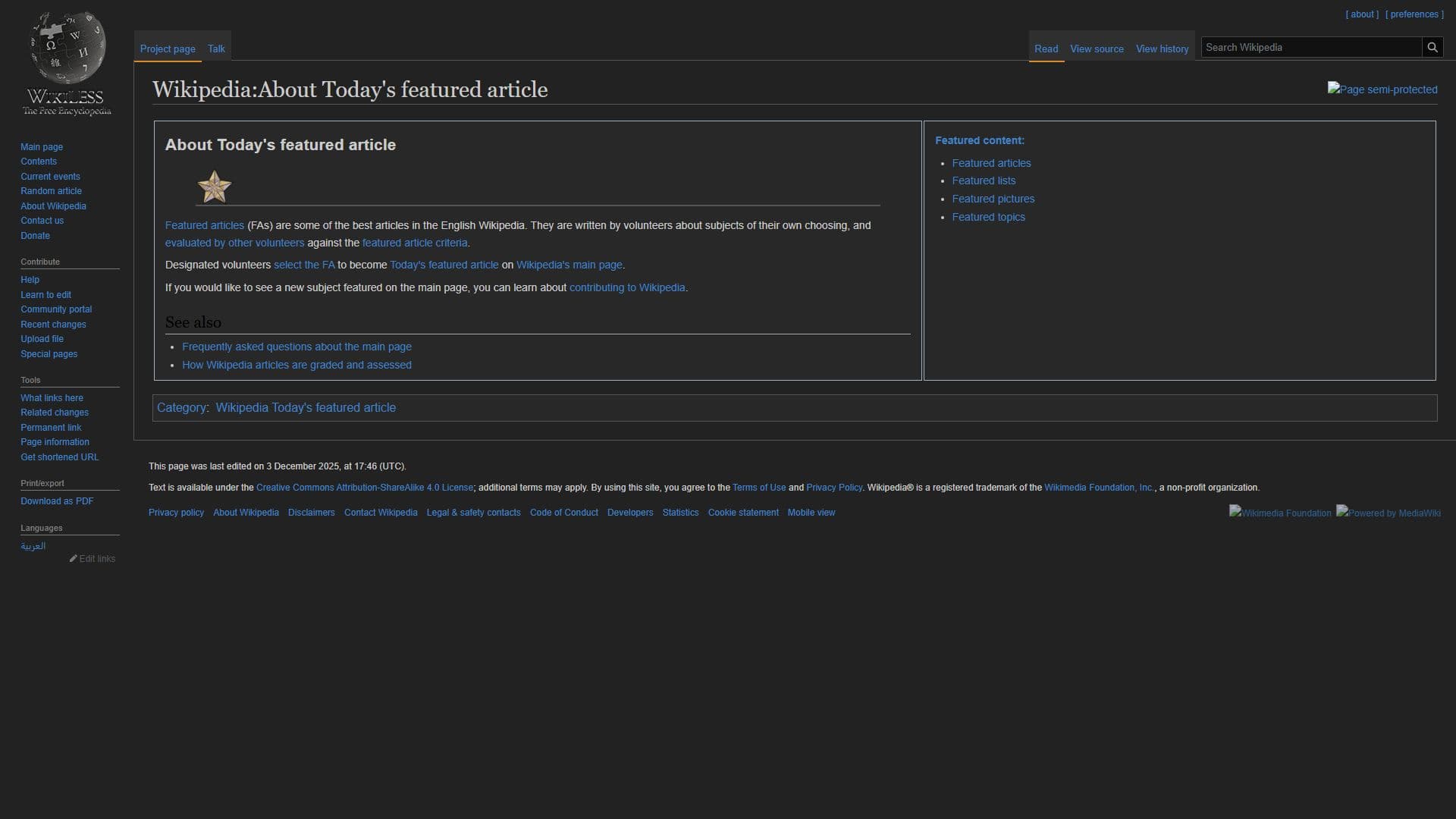Open Terms of Use link

tap(759, 488)
